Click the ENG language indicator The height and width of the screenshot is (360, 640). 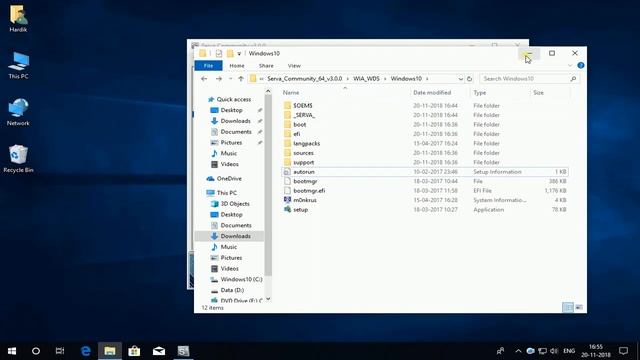569,351
